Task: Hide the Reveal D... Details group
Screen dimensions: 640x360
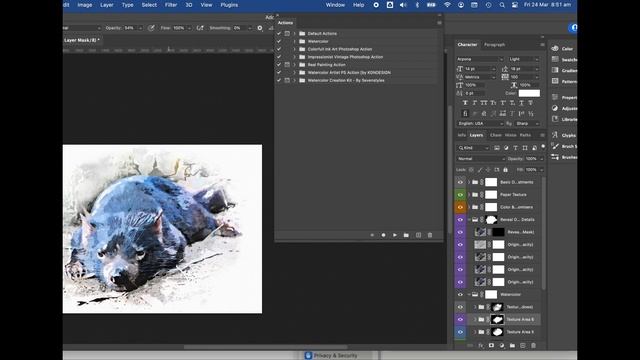Action: click(x=460, y=220)
